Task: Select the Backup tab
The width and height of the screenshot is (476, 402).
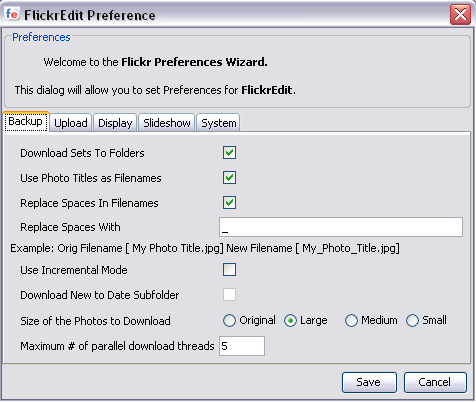Action: [26, 121]
